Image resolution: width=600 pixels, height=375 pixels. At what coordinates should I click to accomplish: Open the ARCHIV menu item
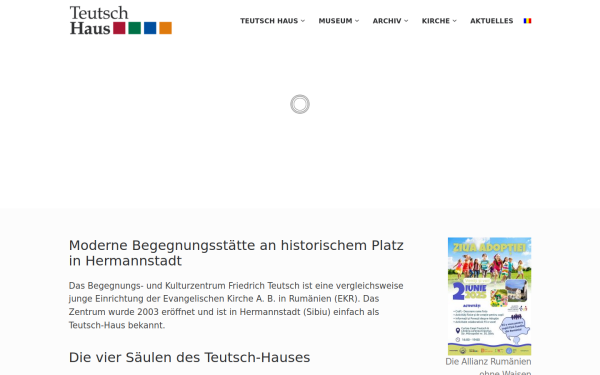tap(387, 21)
